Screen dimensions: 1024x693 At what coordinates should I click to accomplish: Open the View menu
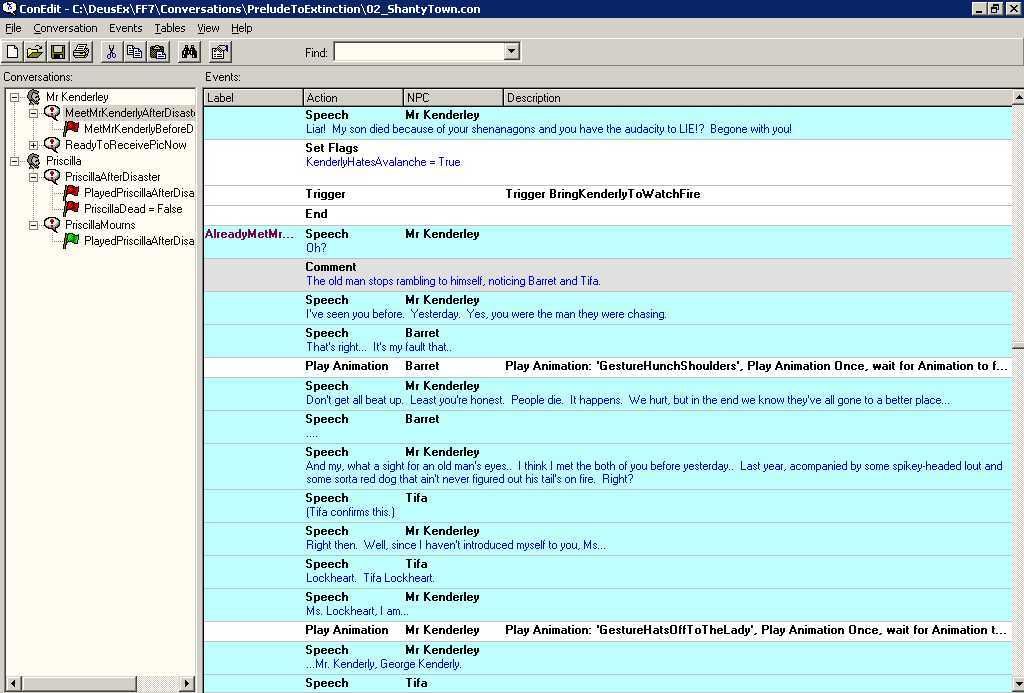pyautogui.click(x=208, y=28)
